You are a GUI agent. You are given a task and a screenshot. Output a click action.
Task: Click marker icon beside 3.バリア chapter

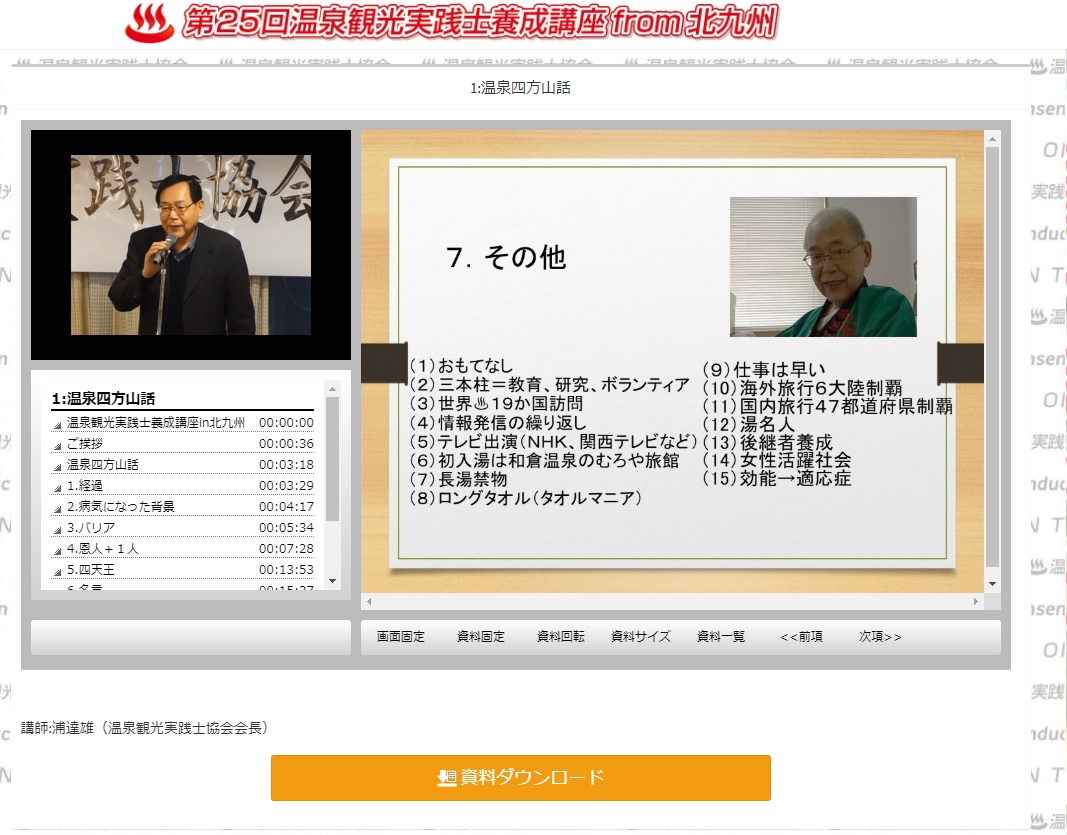tap(58, 530)
